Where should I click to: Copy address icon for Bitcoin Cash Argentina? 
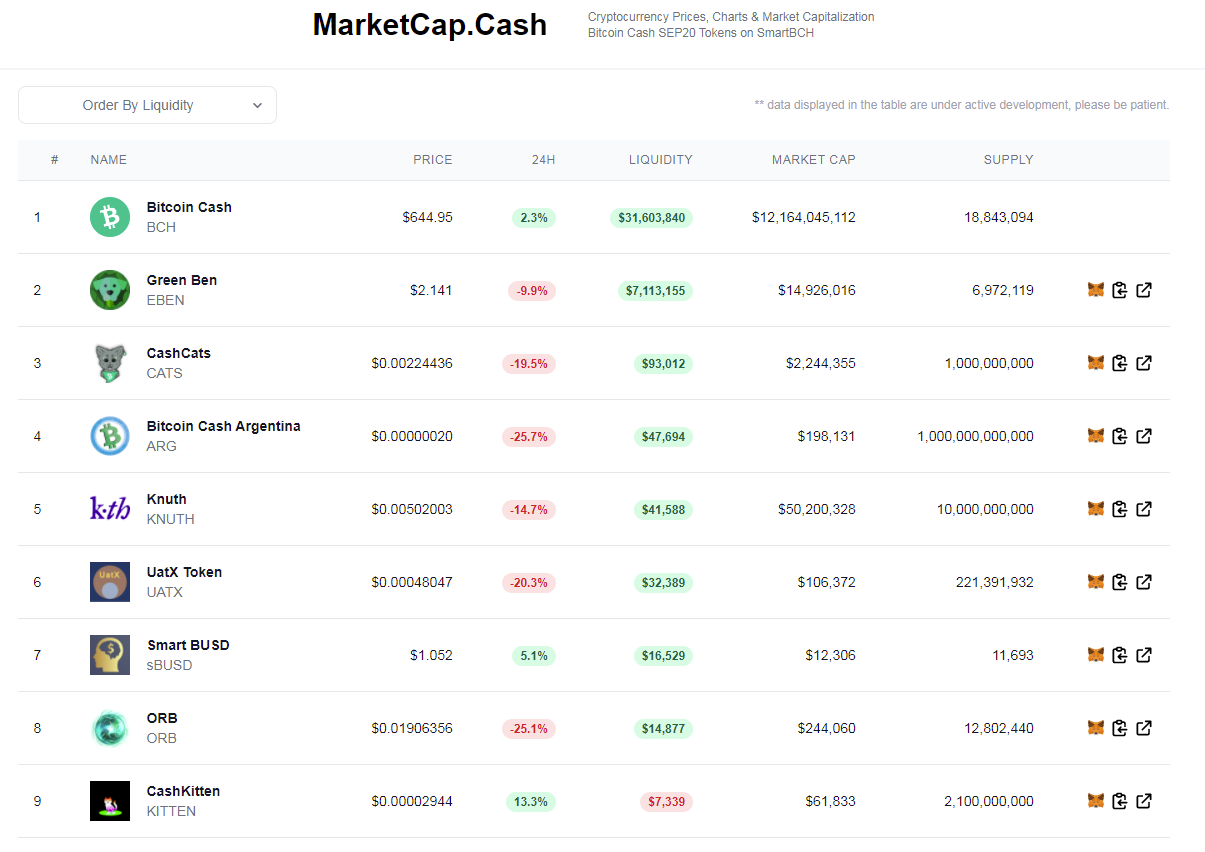click(1120, 436)
